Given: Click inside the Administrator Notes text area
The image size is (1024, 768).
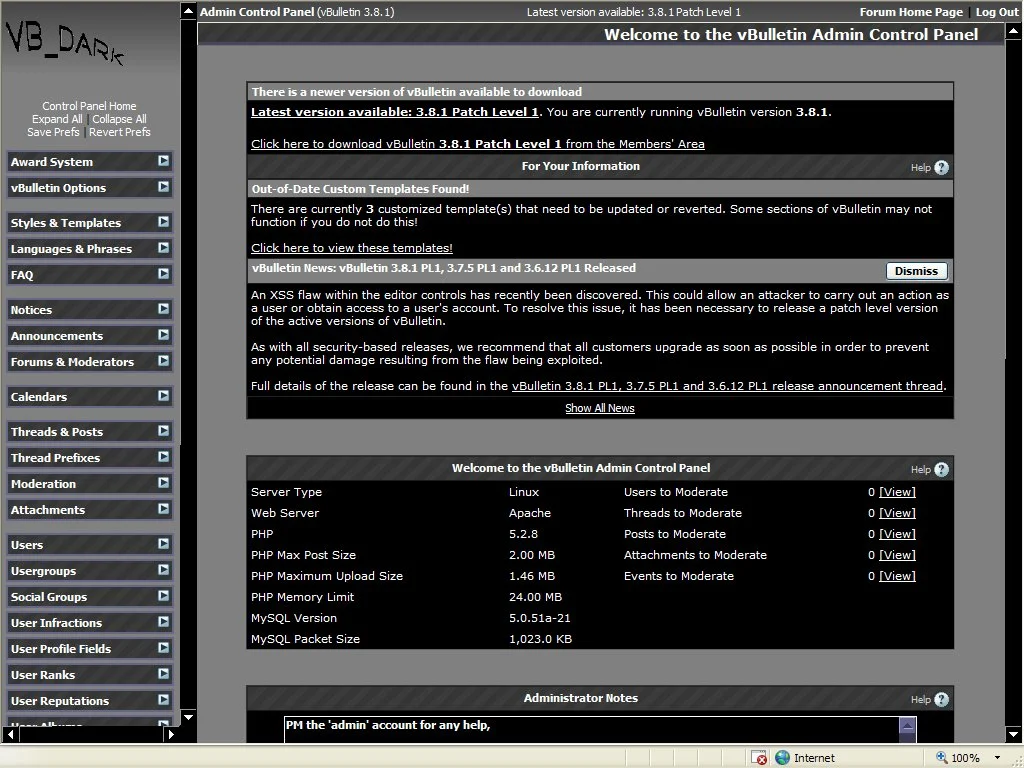Looking at the screenshot, I should click(x=590, y=731).
